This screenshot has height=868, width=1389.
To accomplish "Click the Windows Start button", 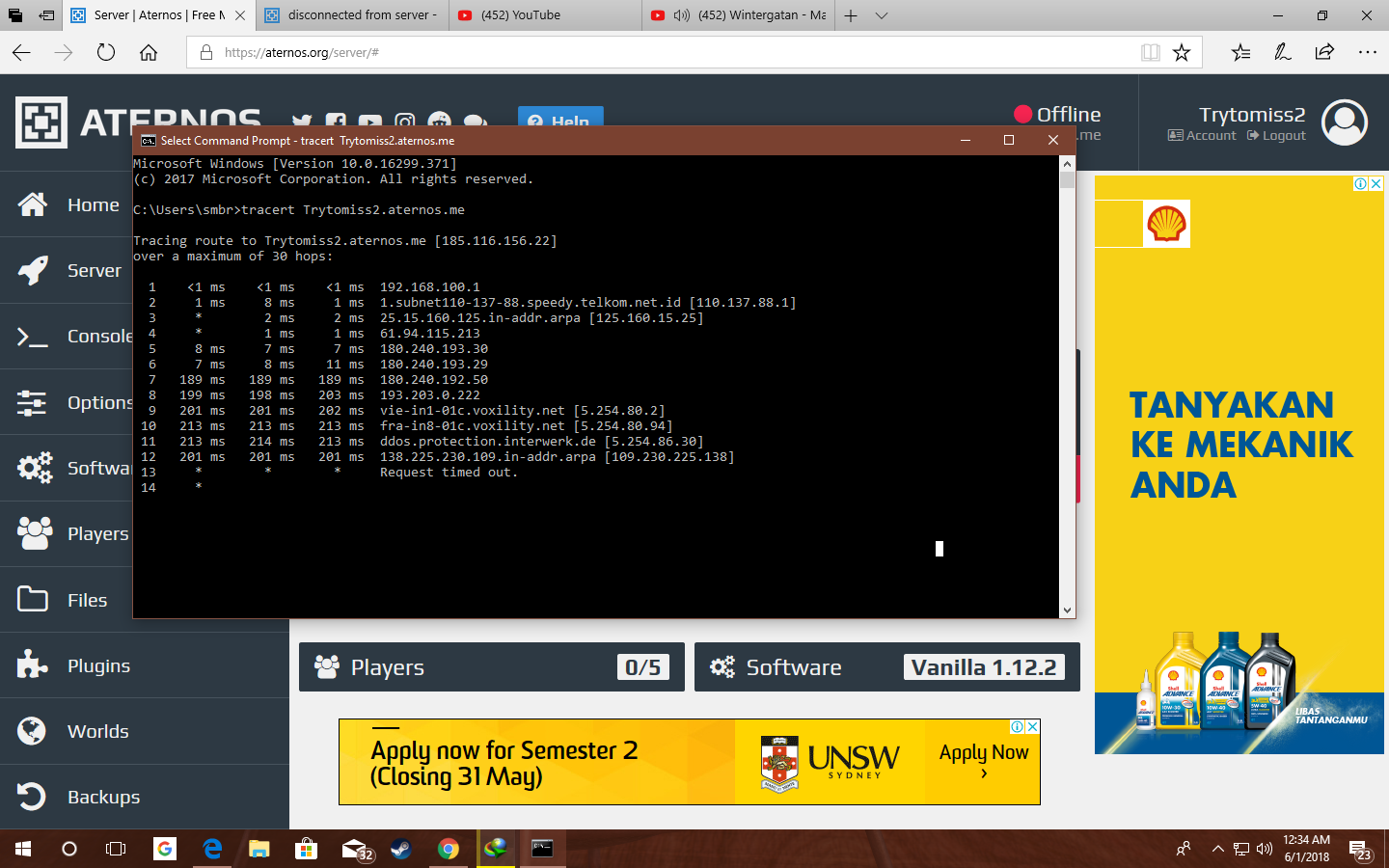I will click(23, 849).
